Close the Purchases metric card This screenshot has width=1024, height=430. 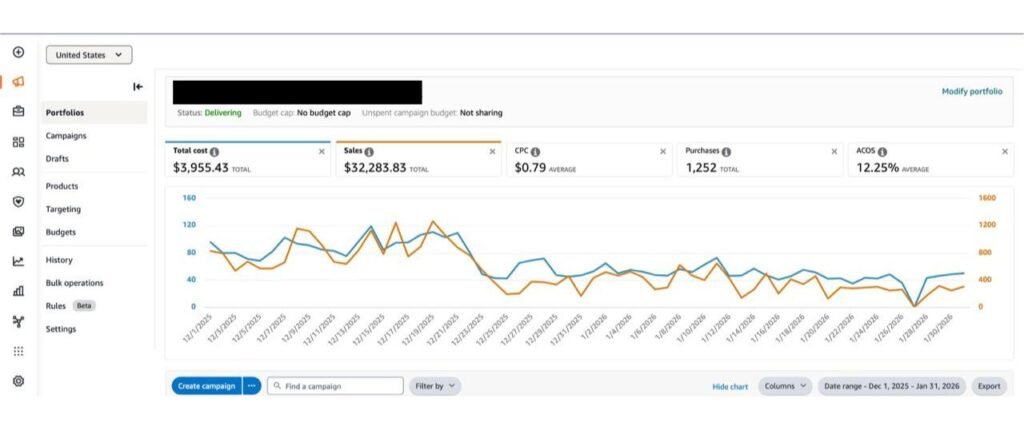[x=834, y=151]
